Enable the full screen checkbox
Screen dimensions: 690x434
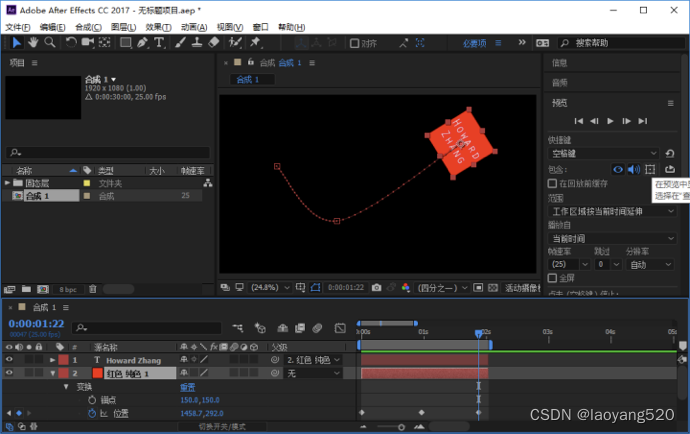(552, 278)
